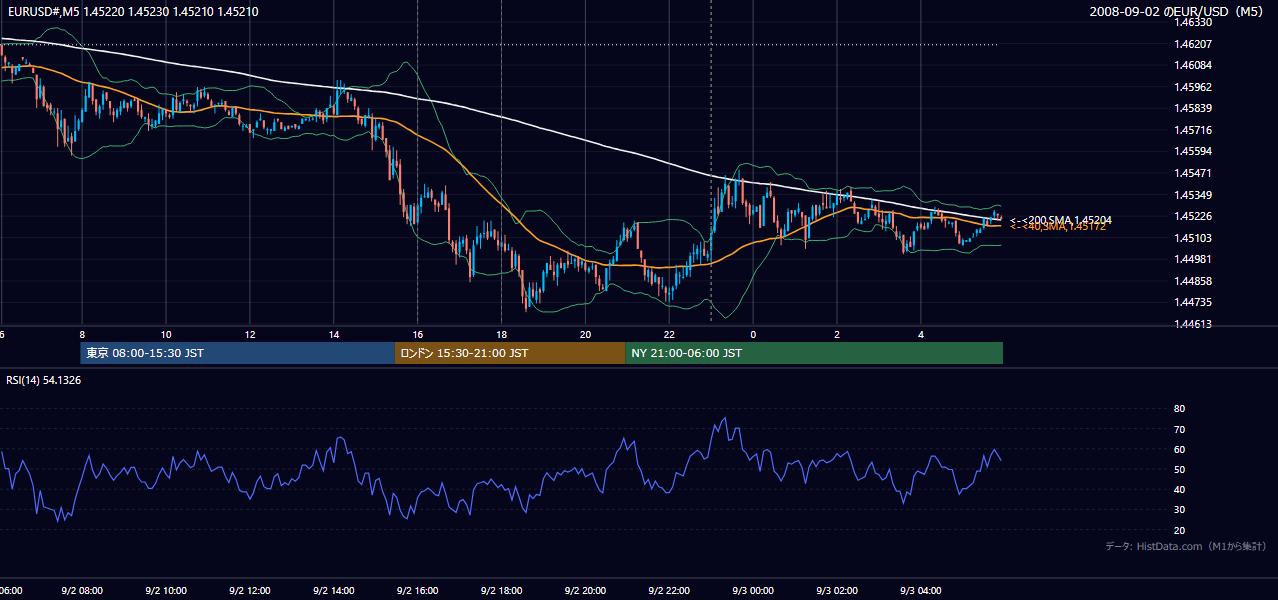
Task: Click bottom time label 9/2 08:00
Action: point(82,591)
